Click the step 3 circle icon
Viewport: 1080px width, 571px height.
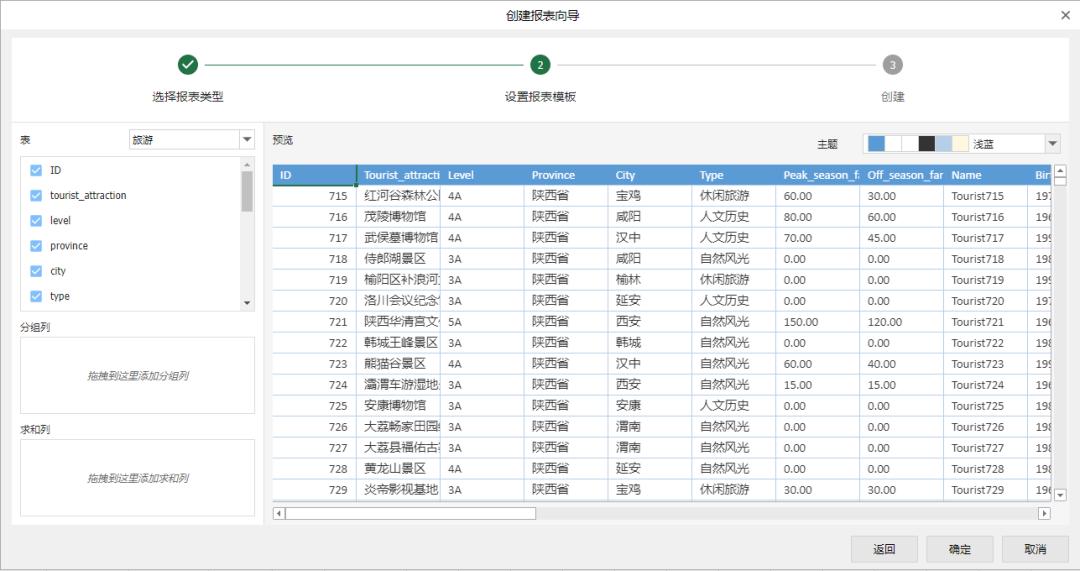point(893,65)
